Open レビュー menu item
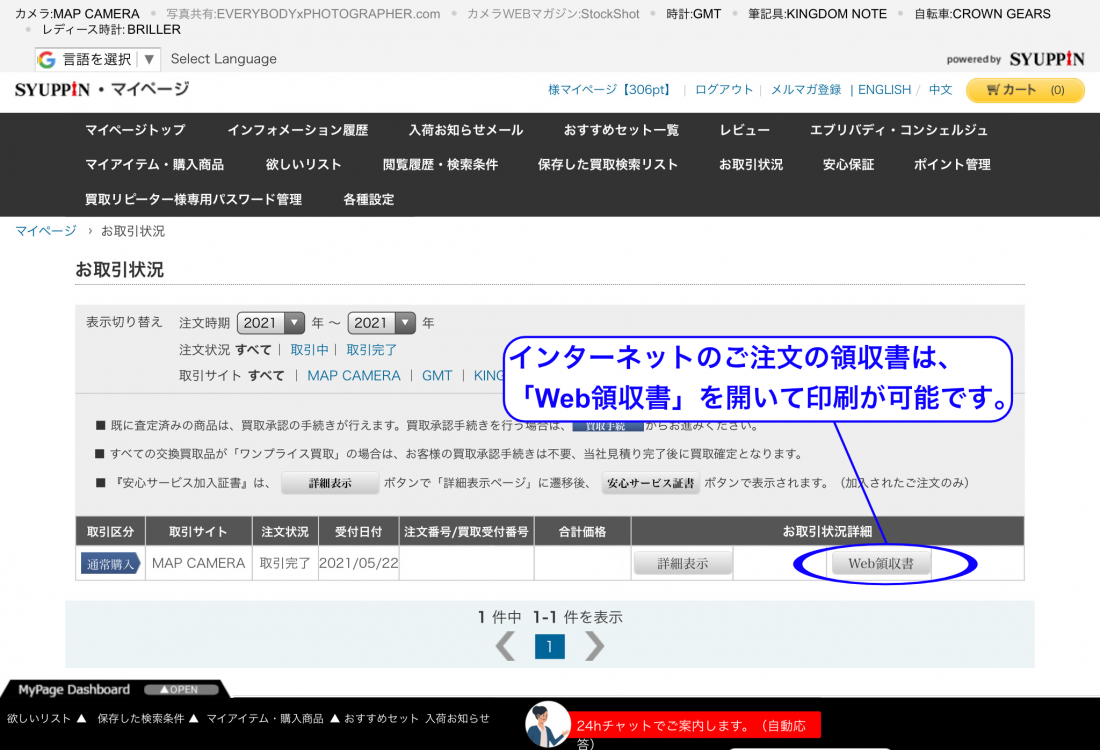 coord(744,130)
